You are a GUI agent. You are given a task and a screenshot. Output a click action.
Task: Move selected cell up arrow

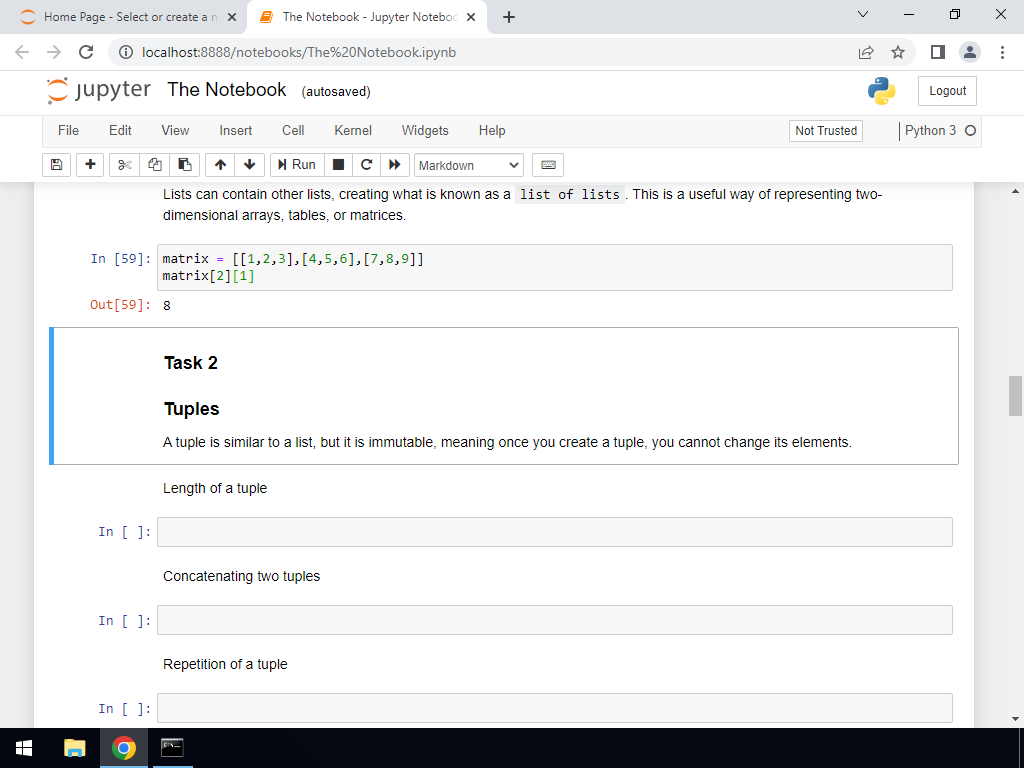coord(220,165)
